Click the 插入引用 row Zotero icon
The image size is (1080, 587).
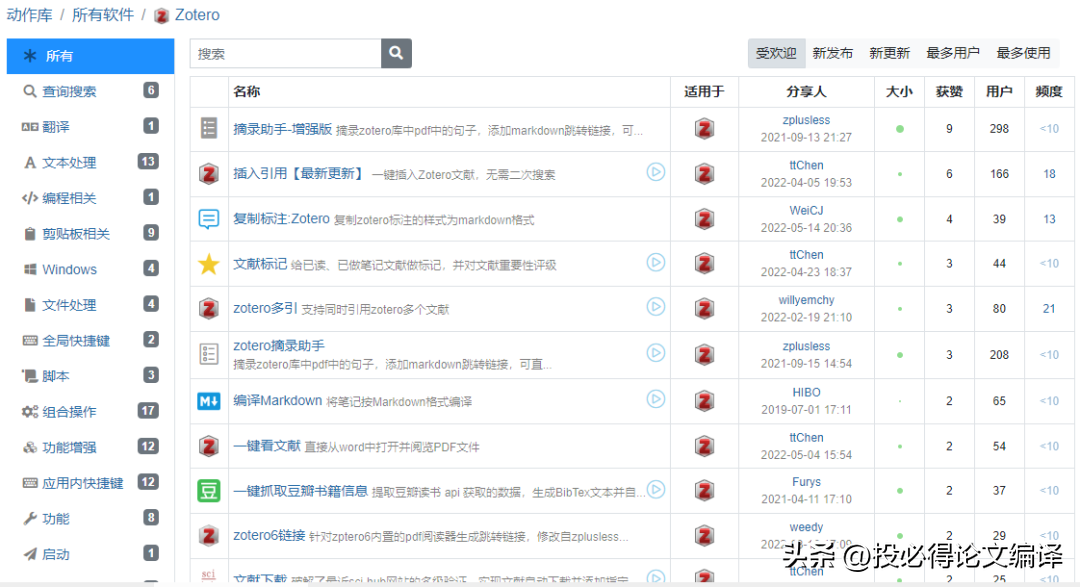(209, 174)
